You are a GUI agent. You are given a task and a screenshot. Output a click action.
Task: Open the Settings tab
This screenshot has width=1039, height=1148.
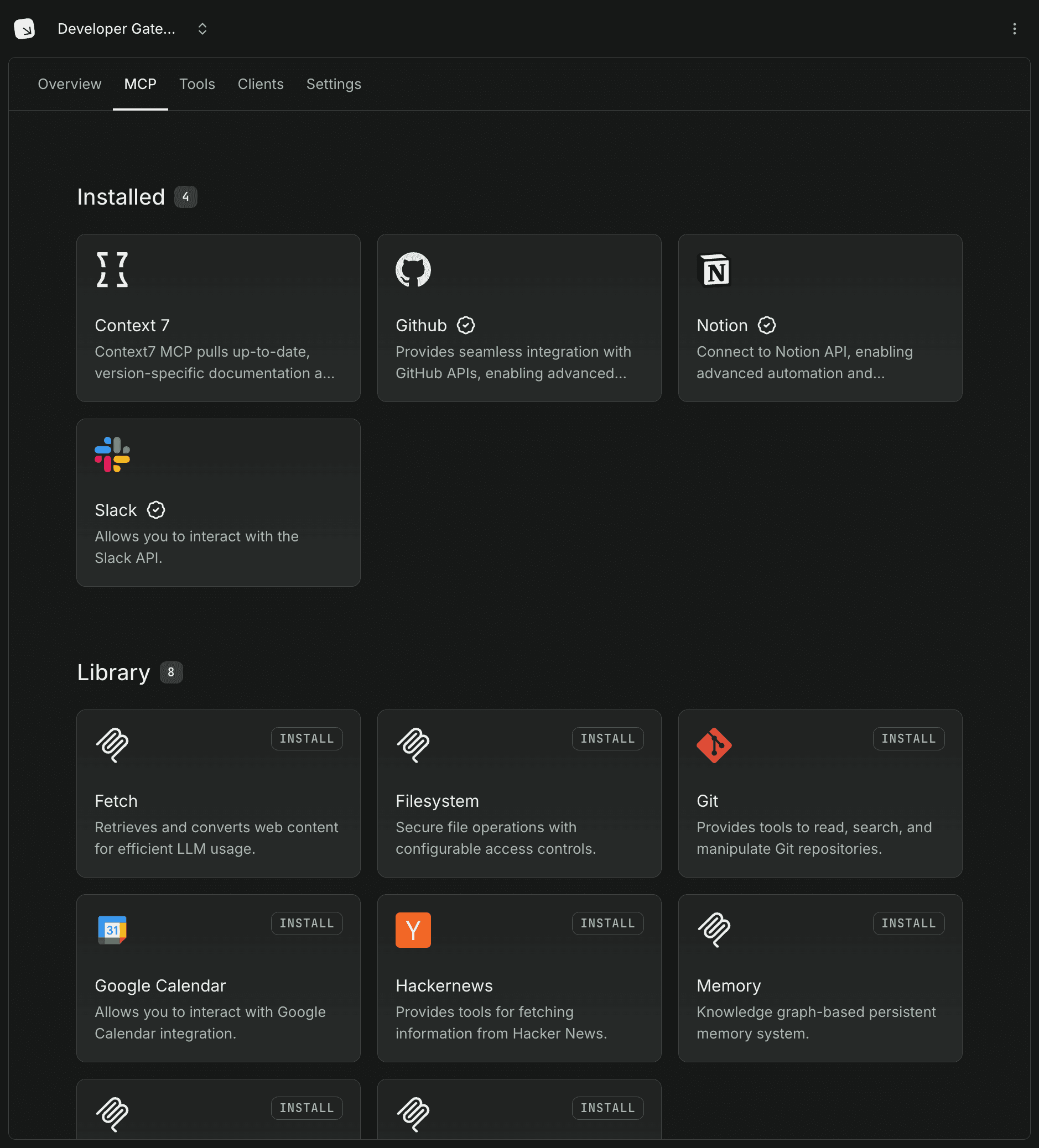pyautogui.click(x=333, y=84)
